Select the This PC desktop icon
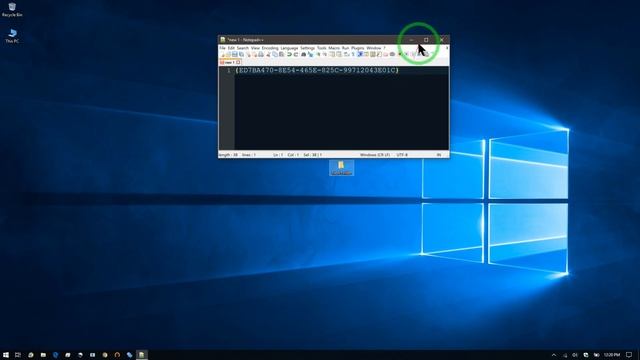 pyautogui.click(x=12, y=36)
